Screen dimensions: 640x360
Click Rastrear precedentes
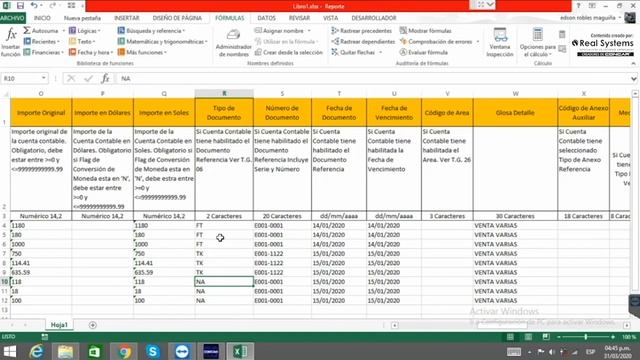point(362,31)
